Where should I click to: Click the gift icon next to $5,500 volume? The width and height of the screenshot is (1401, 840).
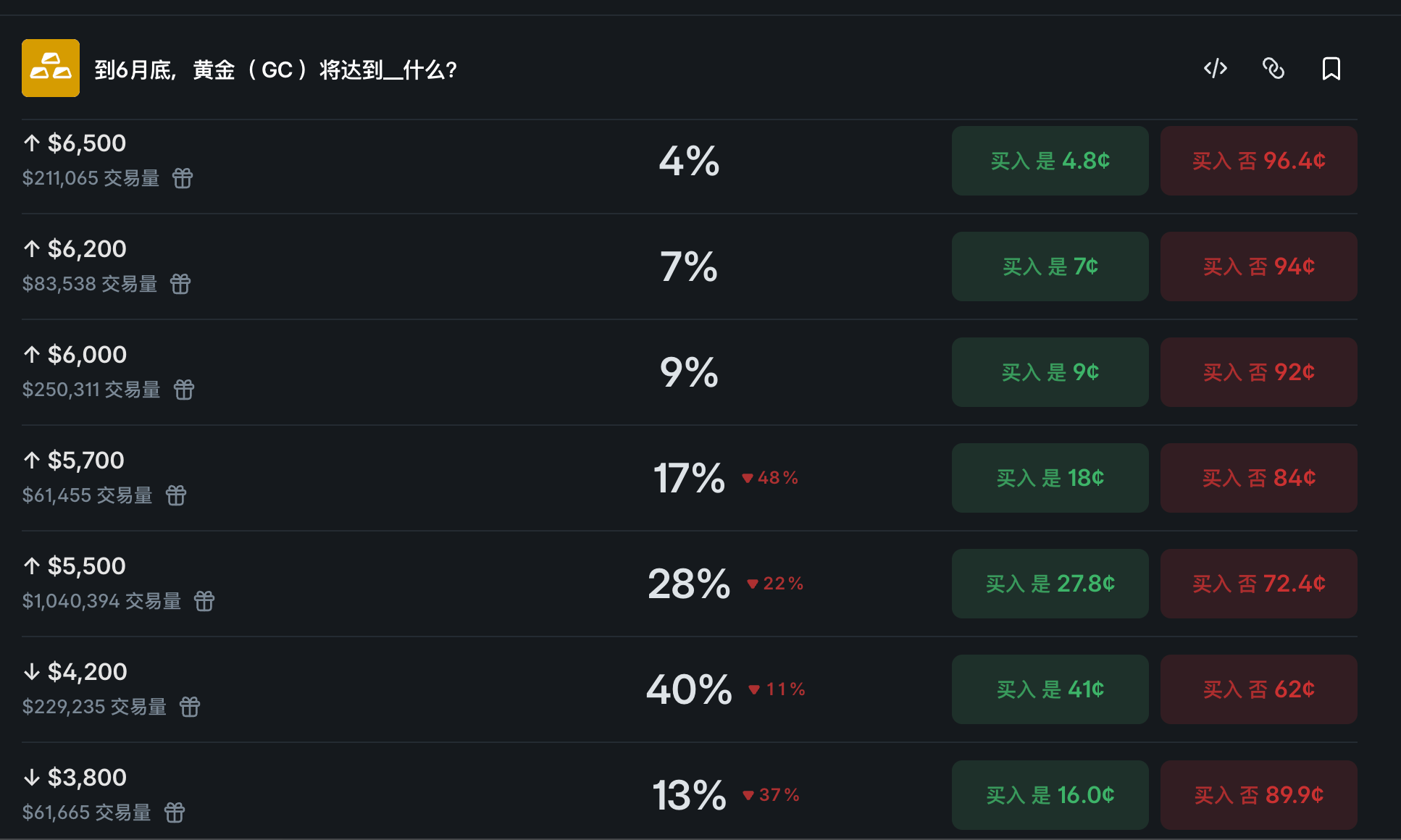pos(204,601)
